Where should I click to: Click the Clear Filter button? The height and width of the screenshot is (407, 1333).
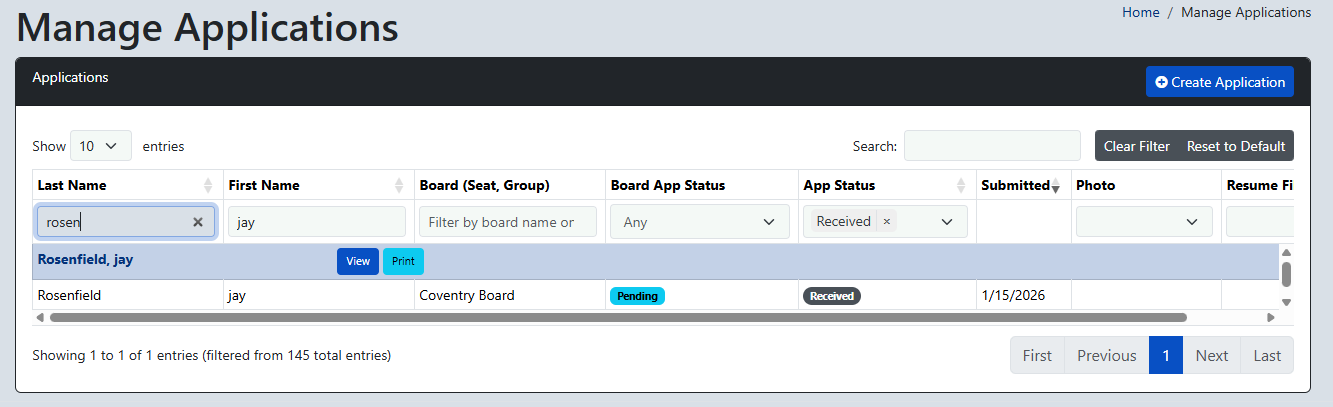click(1137, 146)
